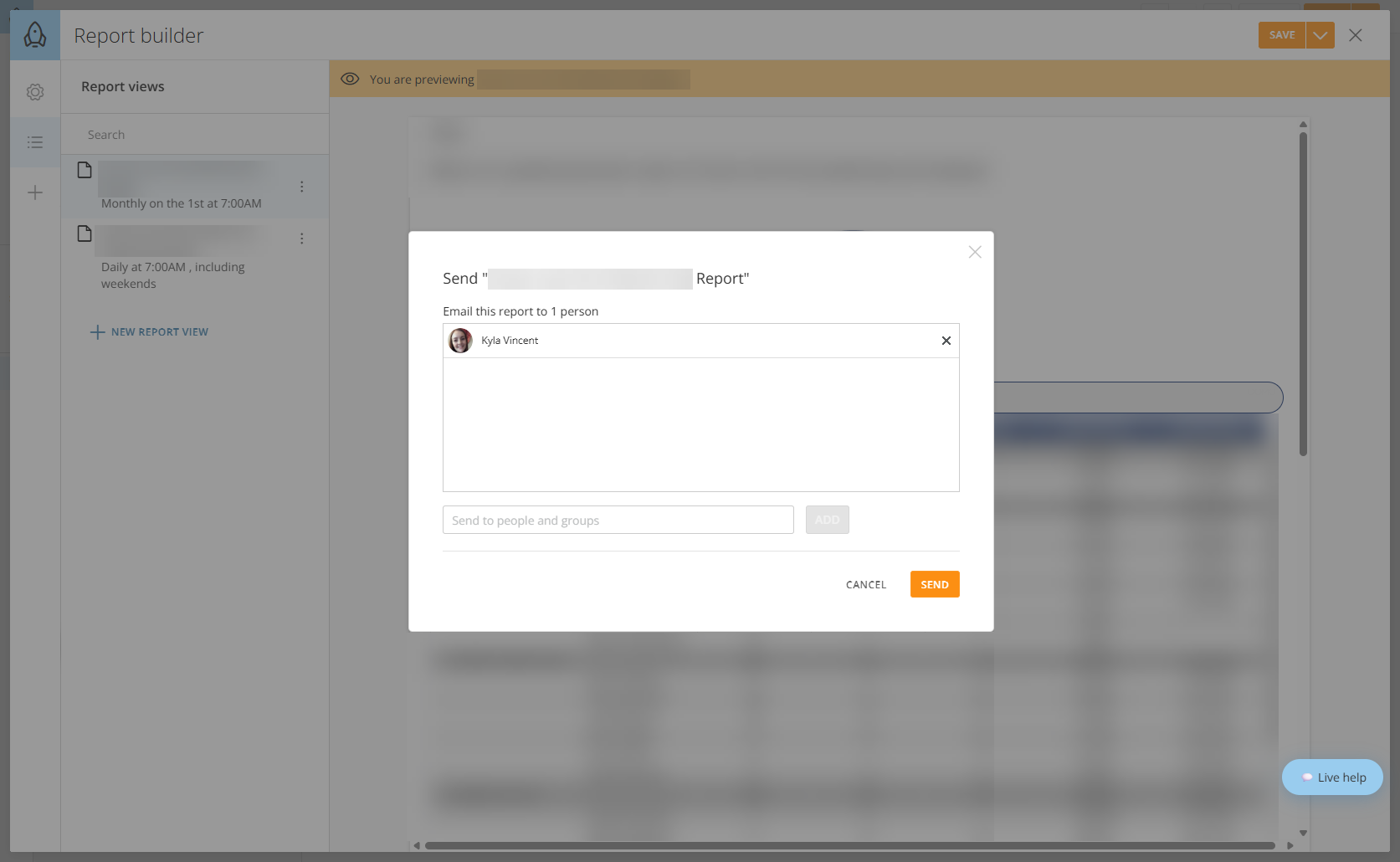1400x862 pixels.
Task: Click the horizontal scrollbar of preview
Action: [850, 845]
